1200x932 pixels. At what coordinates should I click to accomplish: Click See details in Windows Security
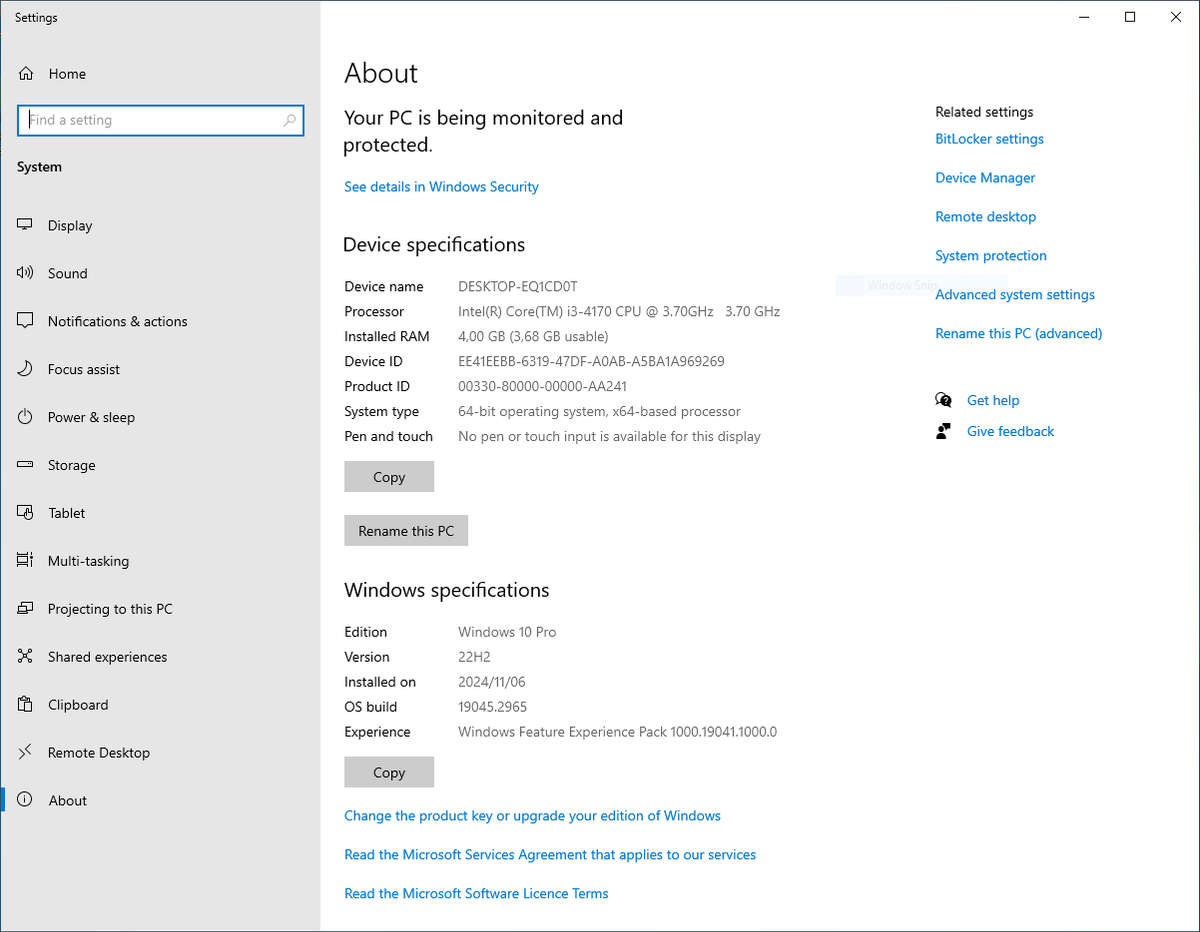(441, 187)
